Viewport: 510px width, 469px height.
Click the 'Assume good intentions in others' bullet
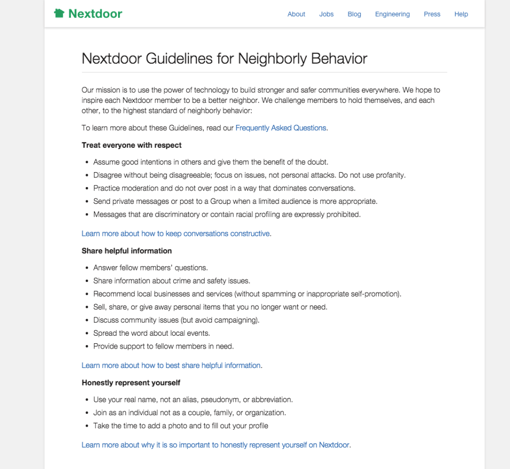[x=211, y=162]
